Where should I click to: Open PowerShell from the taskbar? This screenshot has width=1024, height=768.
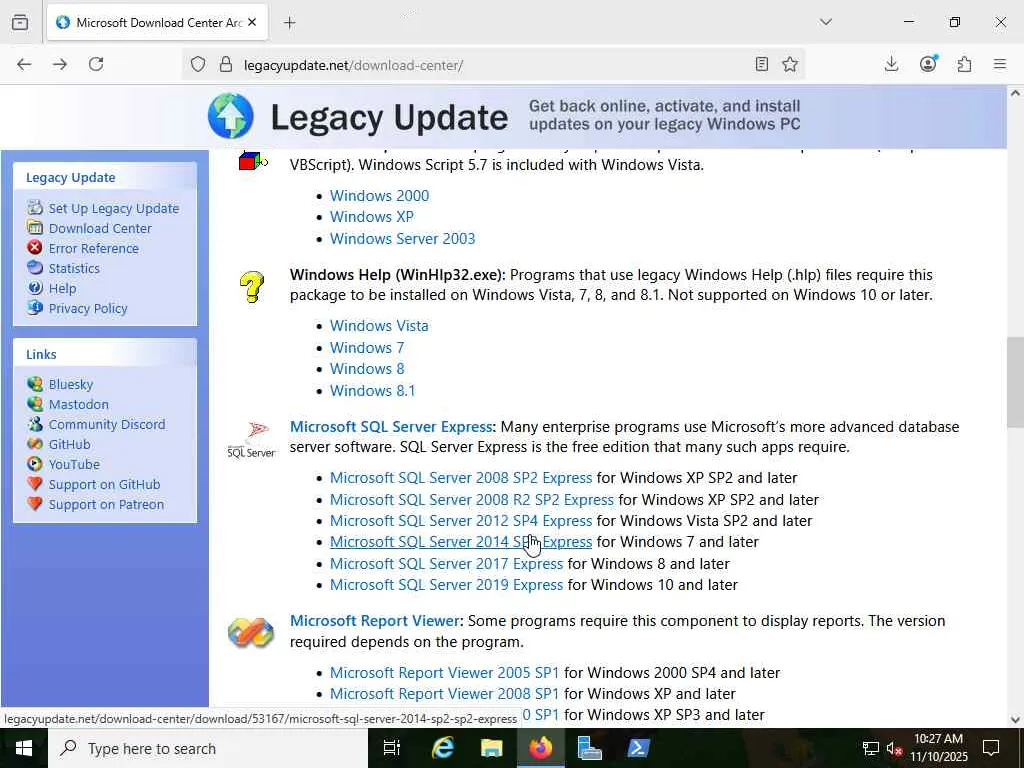pos(638,748)
